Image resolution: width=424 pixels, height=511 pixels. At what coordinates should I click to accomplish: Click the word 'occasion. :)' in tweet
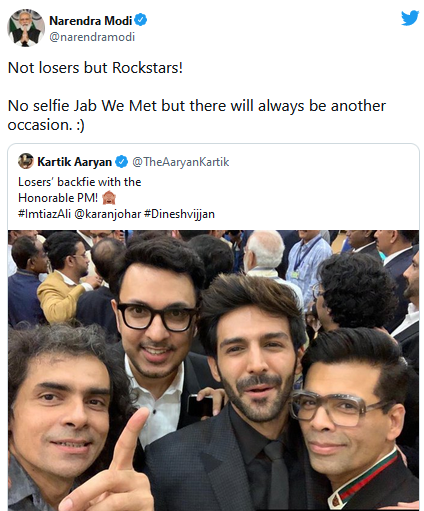click(x=46, y=125)
